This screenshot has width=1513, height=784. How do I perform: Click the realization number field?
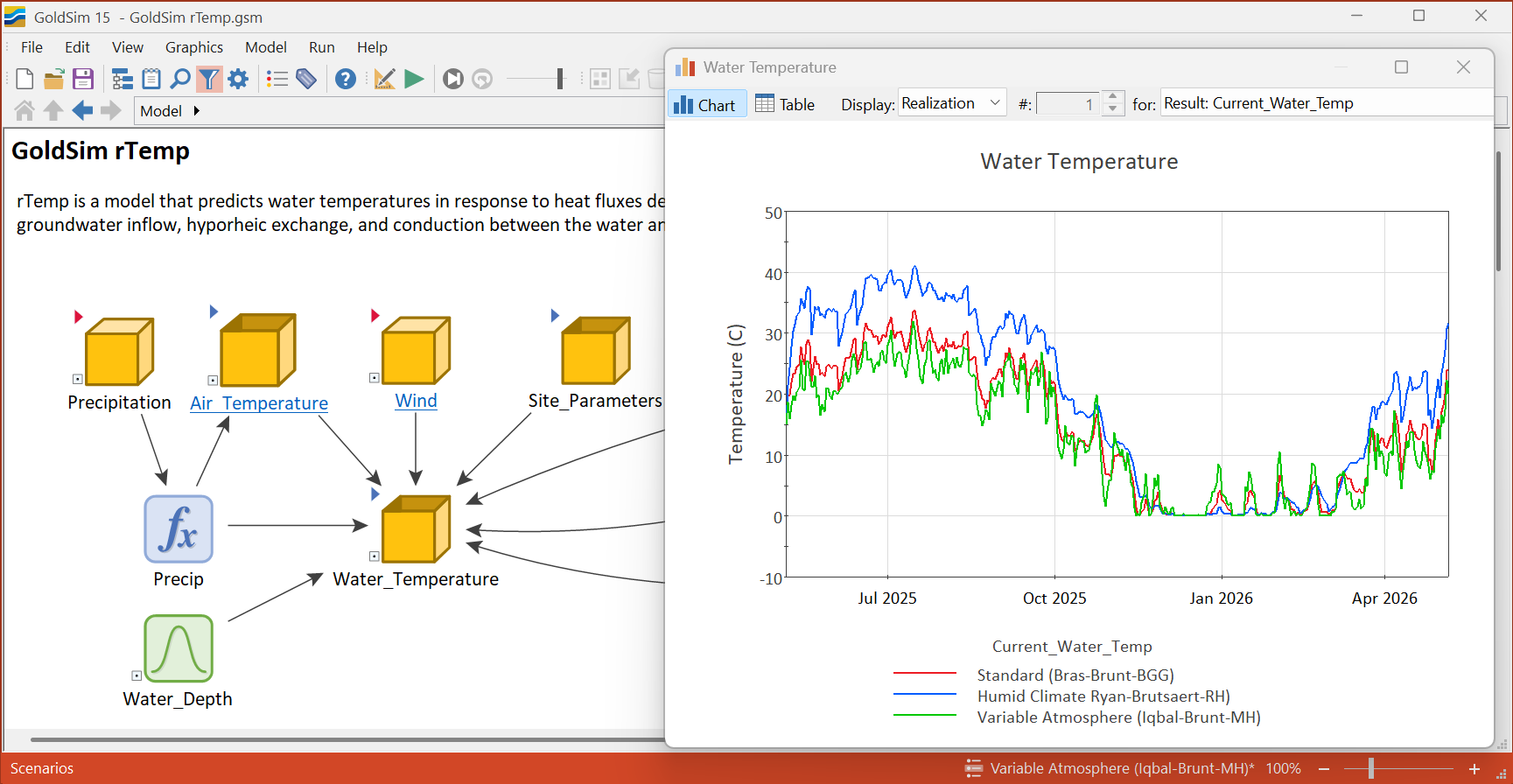tap(1068, 104)
